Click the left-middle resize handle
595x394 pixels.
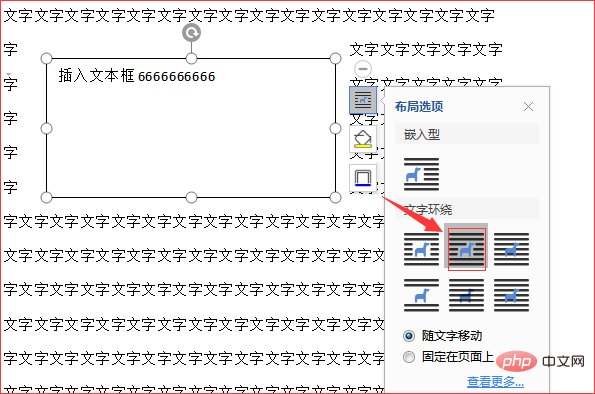[x=46, y=129]
